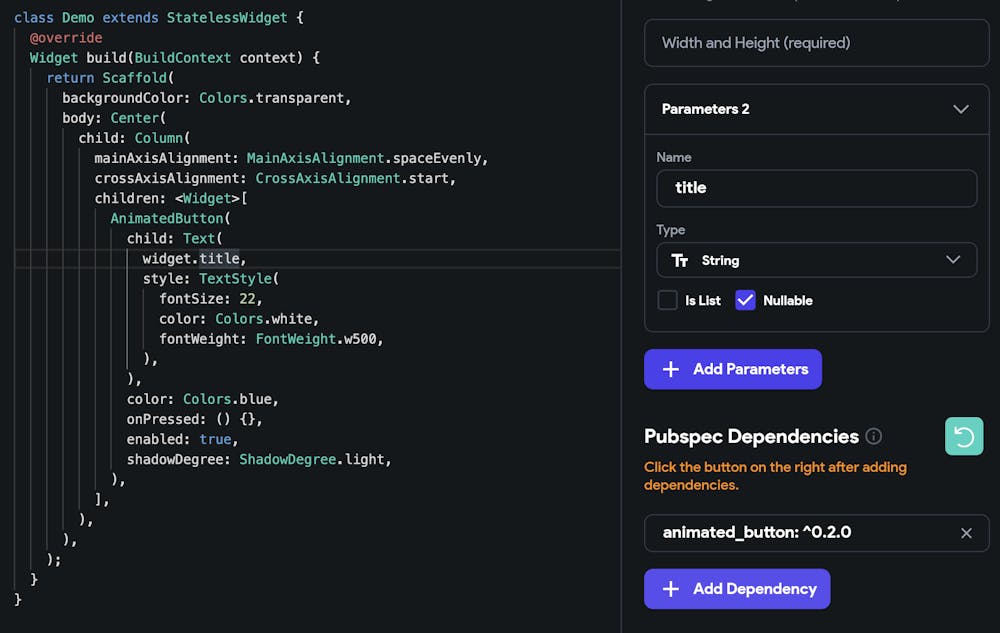Click the Pubspec Dependencies info icon

click(874, 436)
